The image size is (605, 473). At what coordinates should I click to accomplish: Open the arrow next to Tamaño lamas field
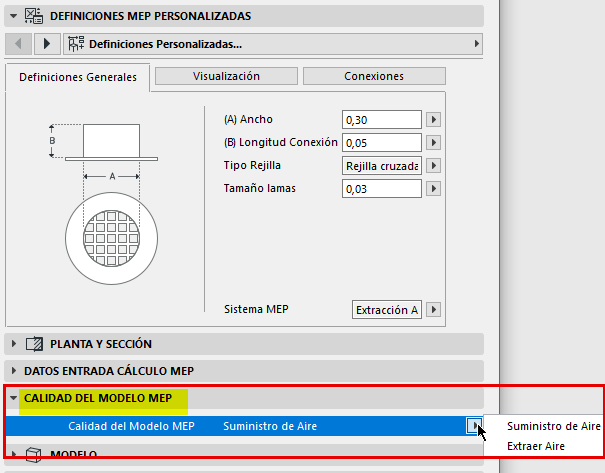click(x=433, y=189)
